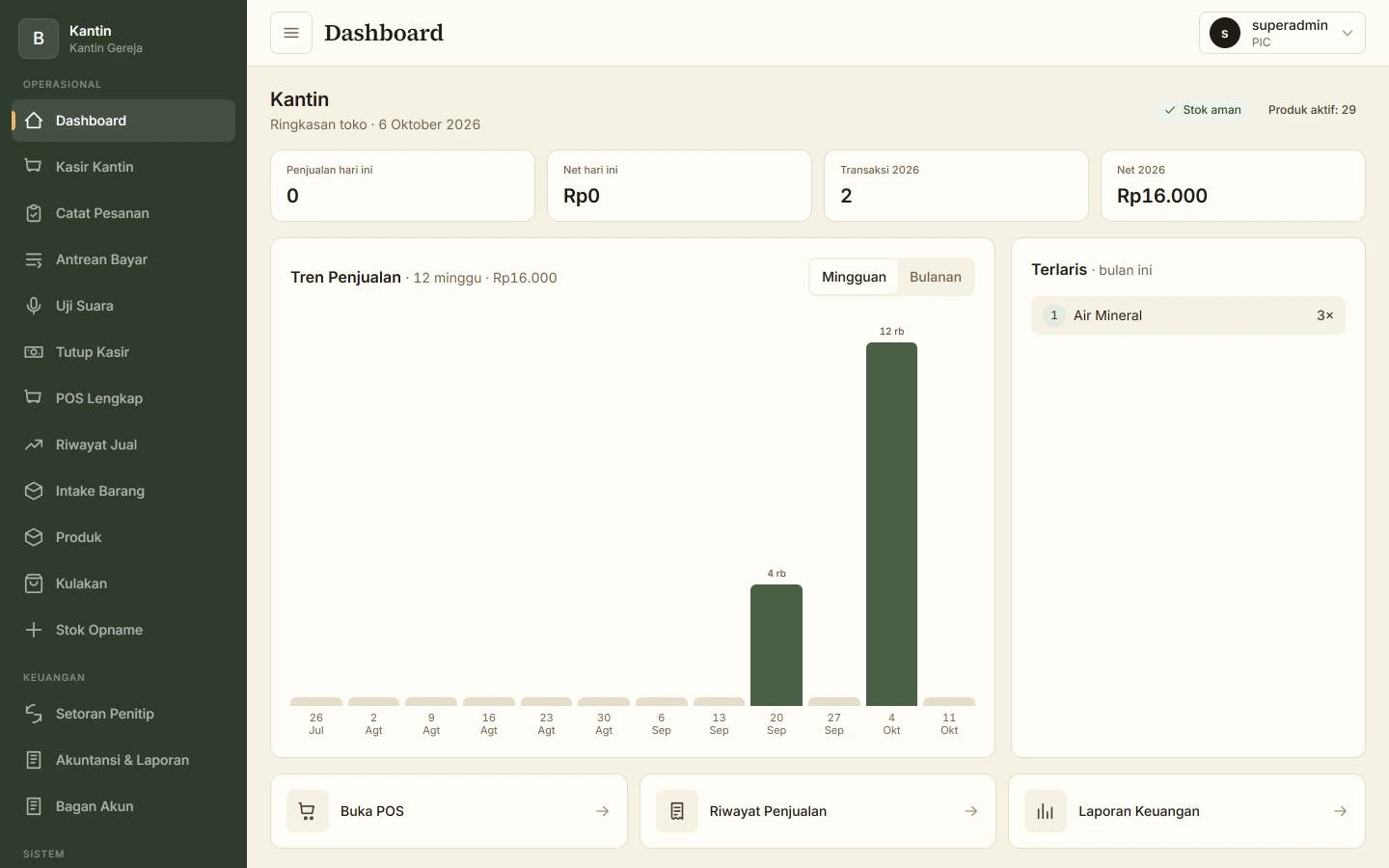The image size is (1389, 868).
Task: Click the 20 Sep sales bar
Action: click(x=776, y=645)
